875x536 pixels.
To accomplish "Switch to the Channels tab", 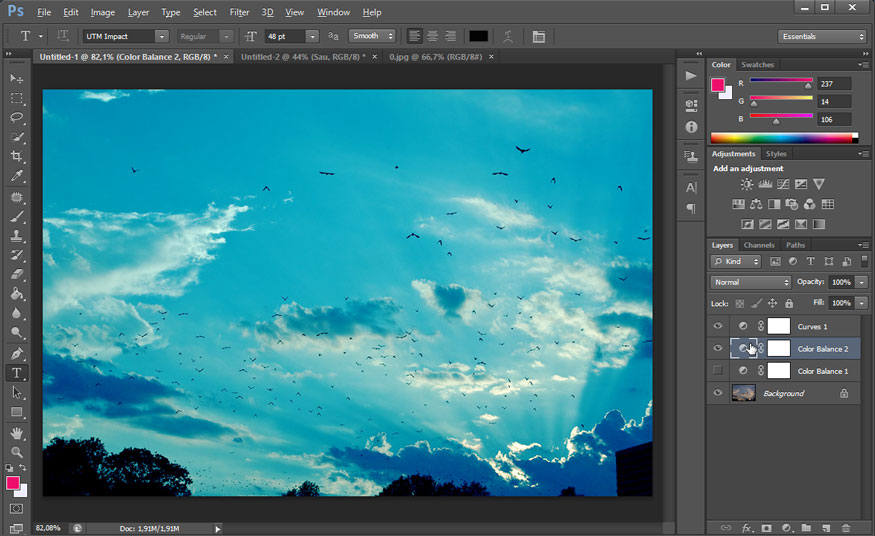I will 759,245.
